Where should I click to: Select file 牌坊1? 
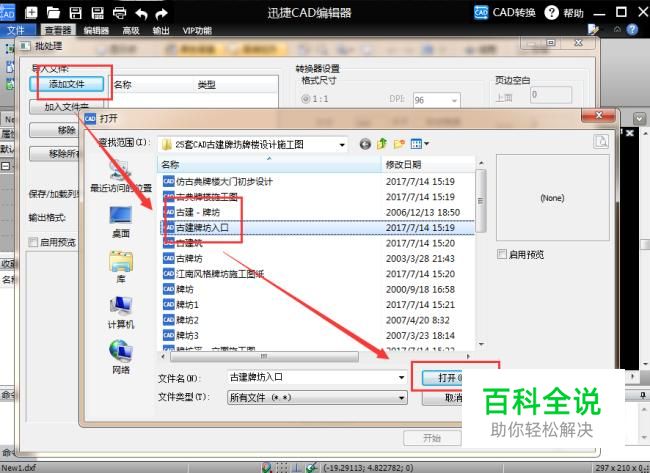coord(181,305)
